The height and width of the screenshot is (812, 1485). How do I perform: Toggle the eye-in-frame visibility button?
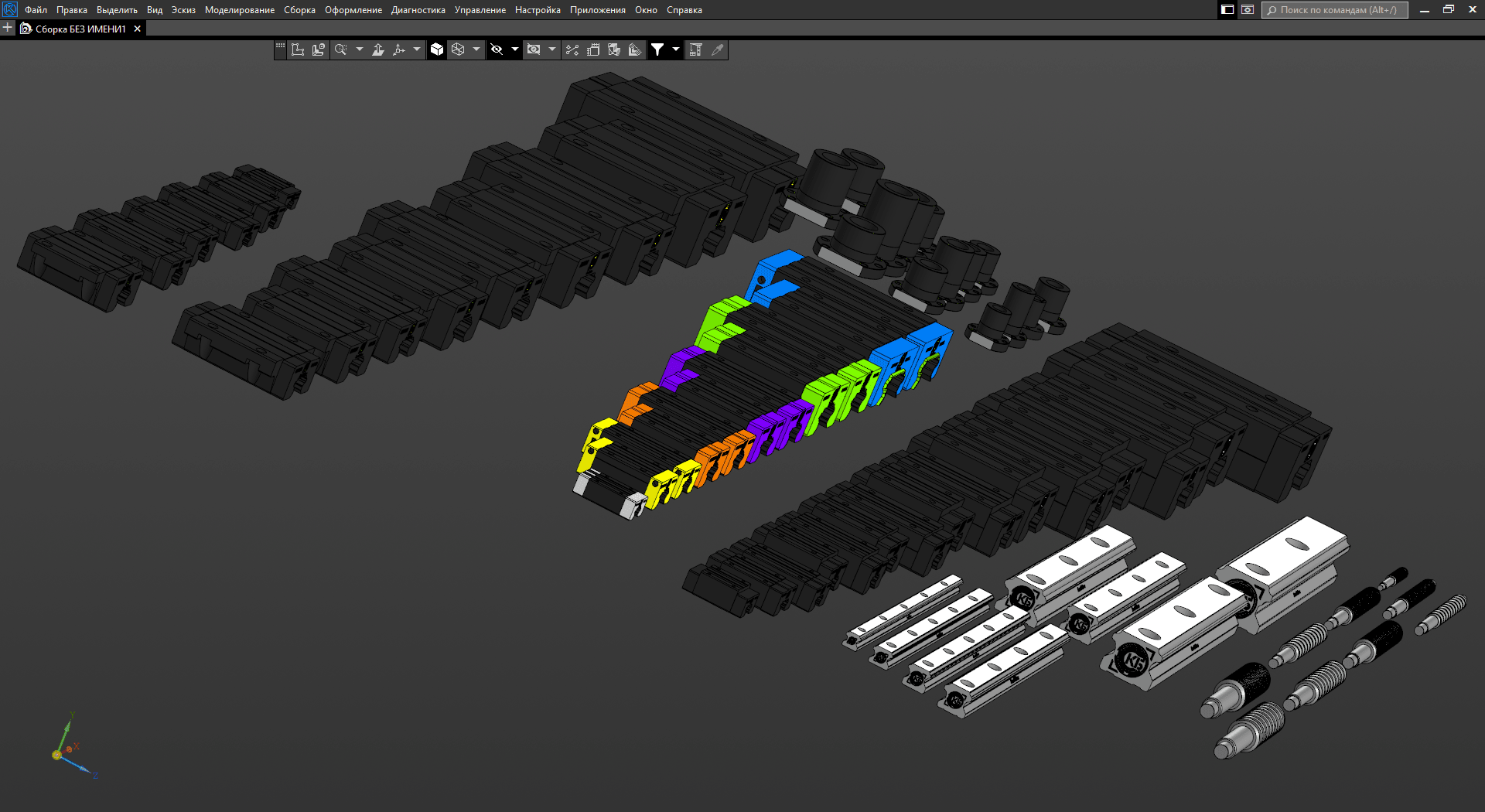pos(534,49)
